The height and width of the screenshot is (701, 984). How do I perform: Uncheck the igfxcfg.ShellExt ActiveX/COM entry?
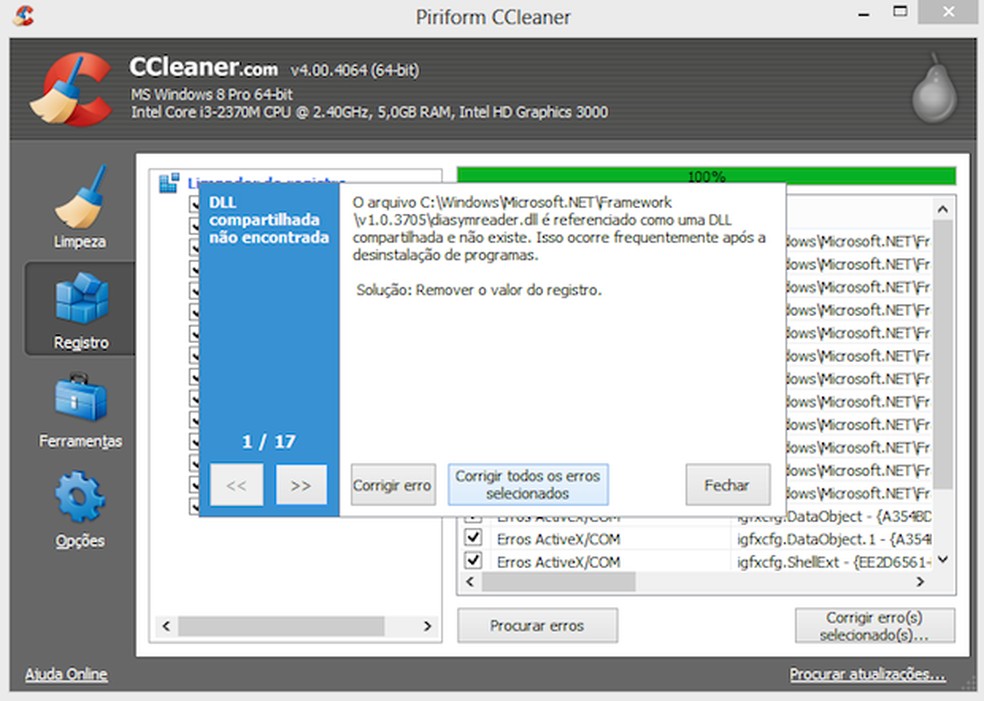(473, 562)
